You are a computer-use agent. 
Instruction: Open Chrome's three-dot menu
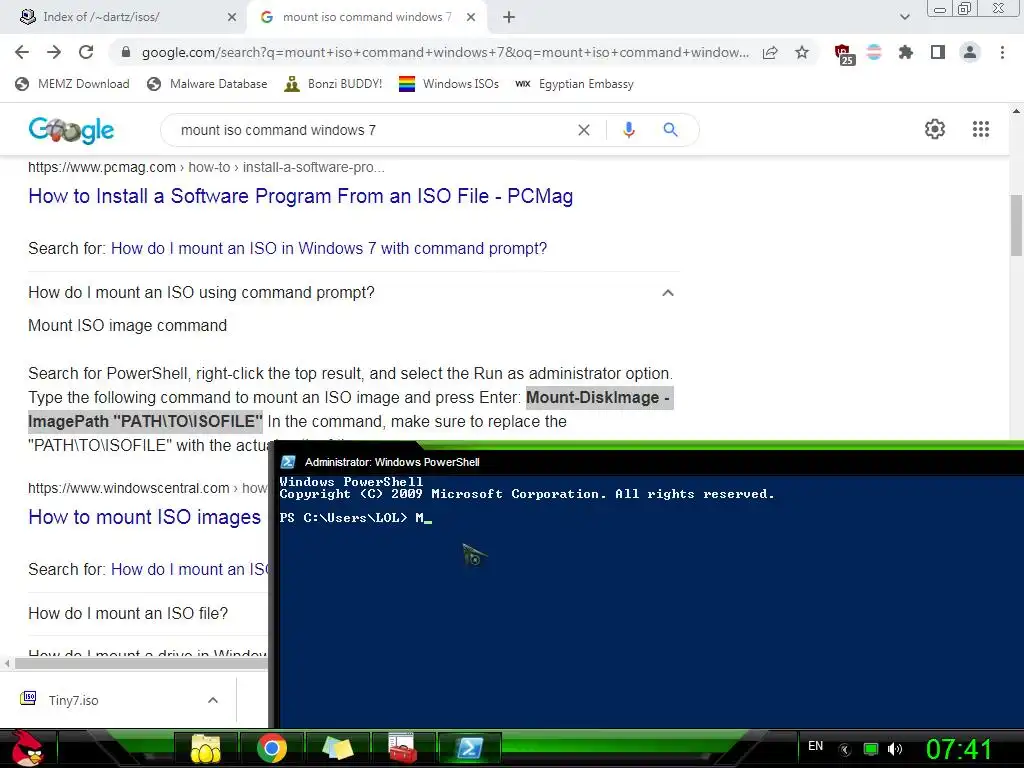[x=1002, y=52]
